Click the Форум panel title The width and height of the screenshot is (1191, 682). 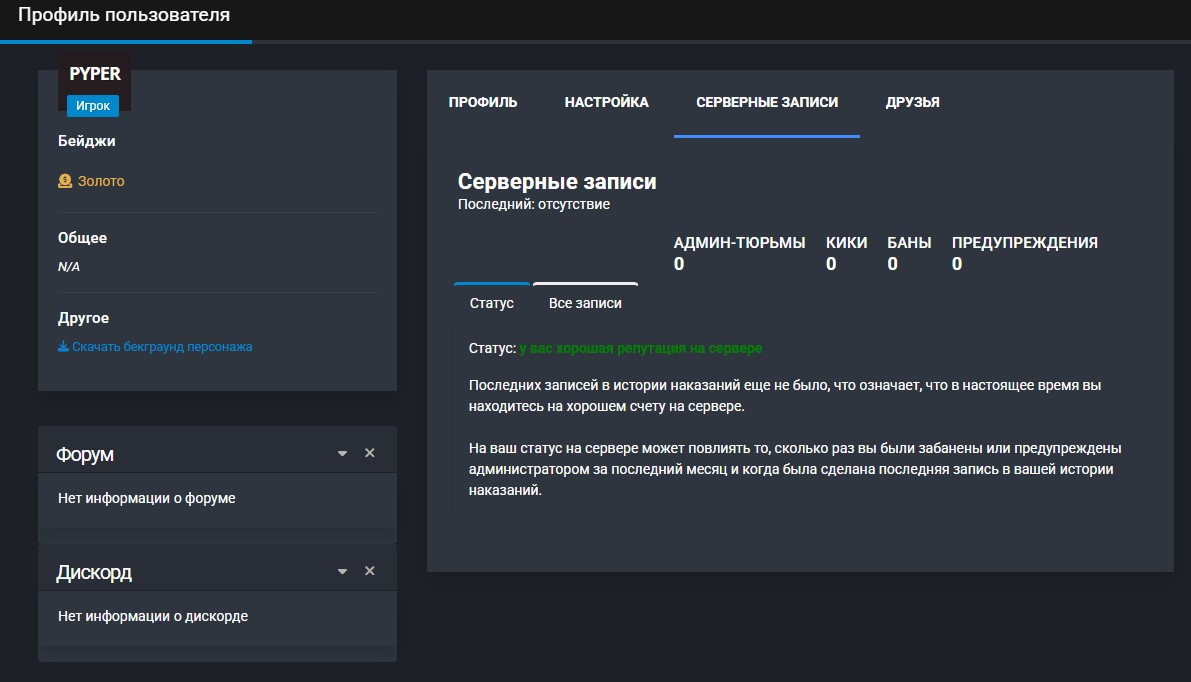84,454
